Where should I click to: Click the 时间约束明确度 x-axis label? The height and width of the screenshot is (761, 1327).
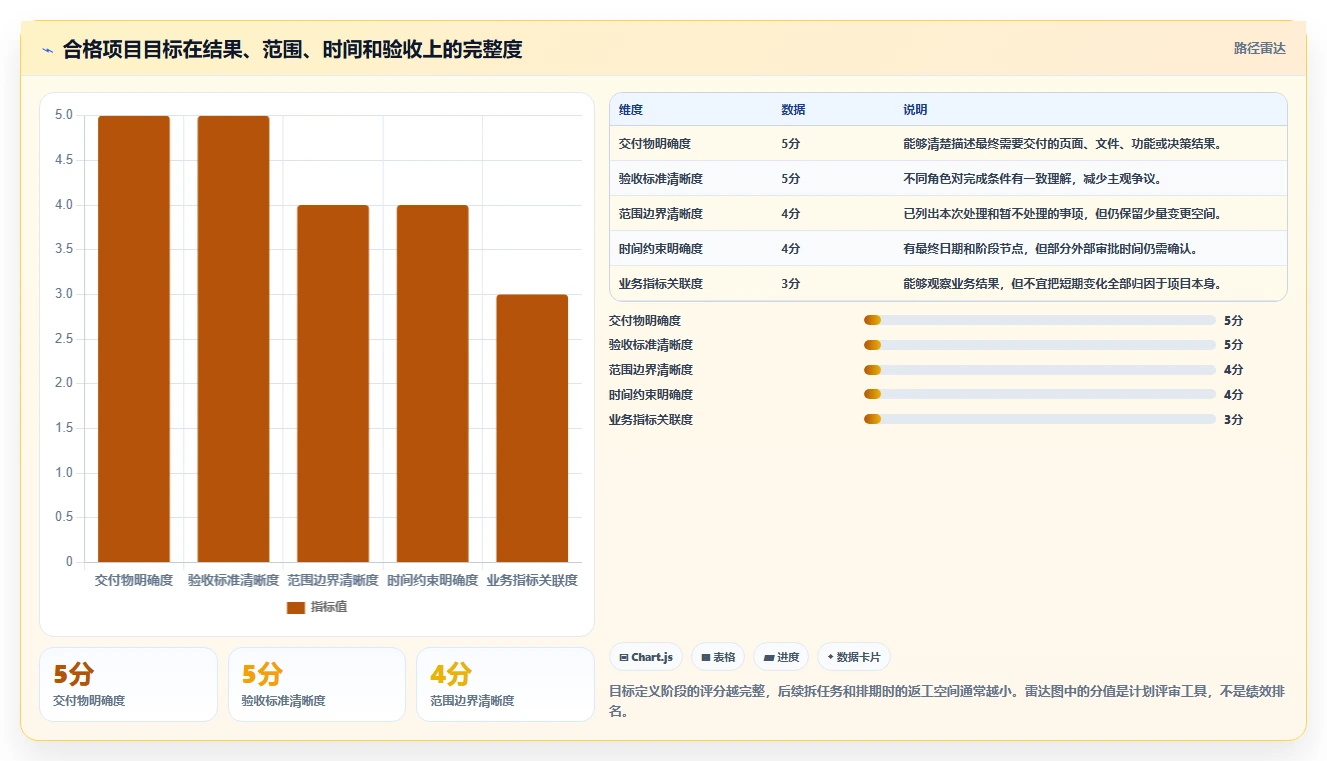point(433,580)
